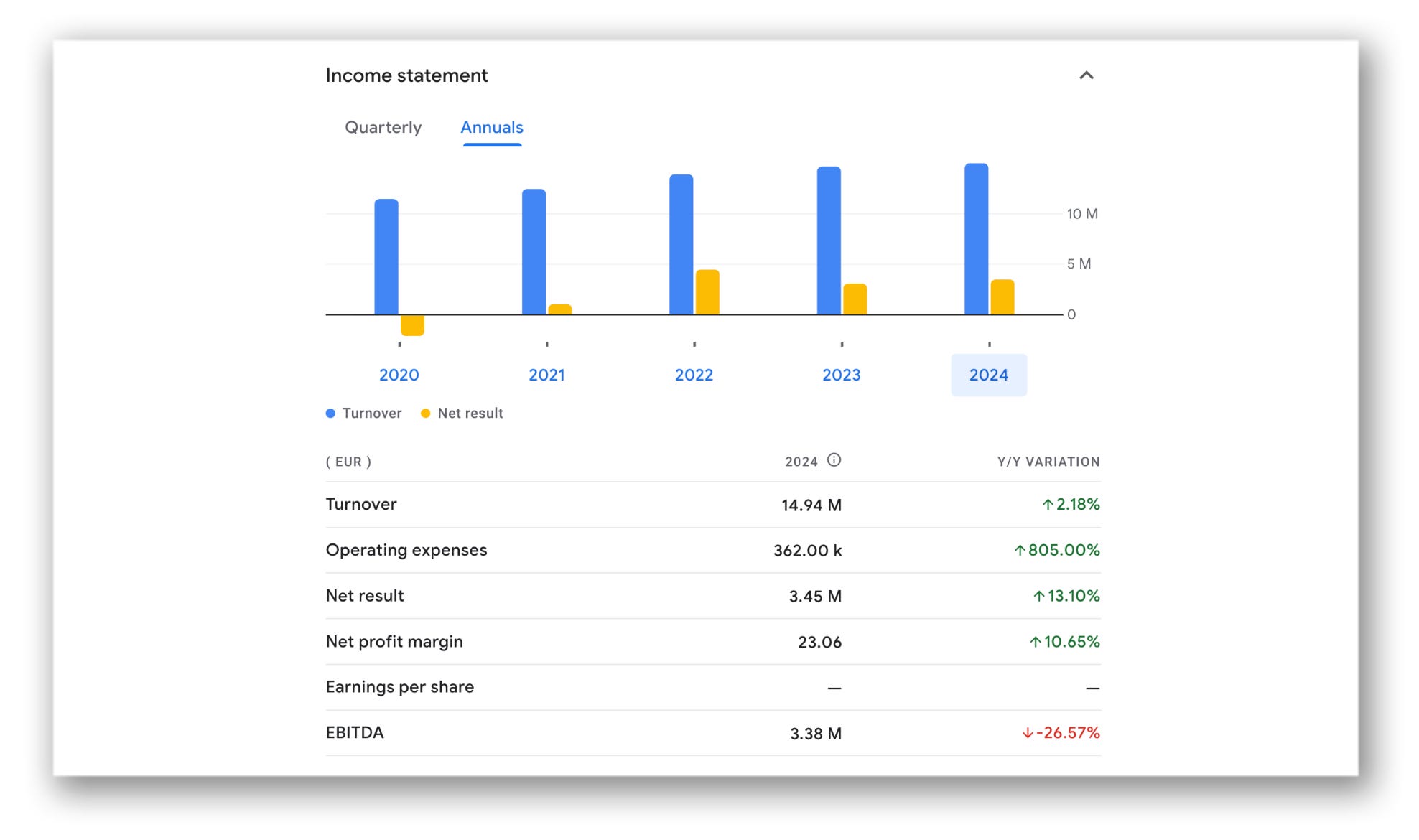1419x840 pixels.
Task: Click the green arrow beside 2.18% turnover variation
Action: pos(1048,505)
